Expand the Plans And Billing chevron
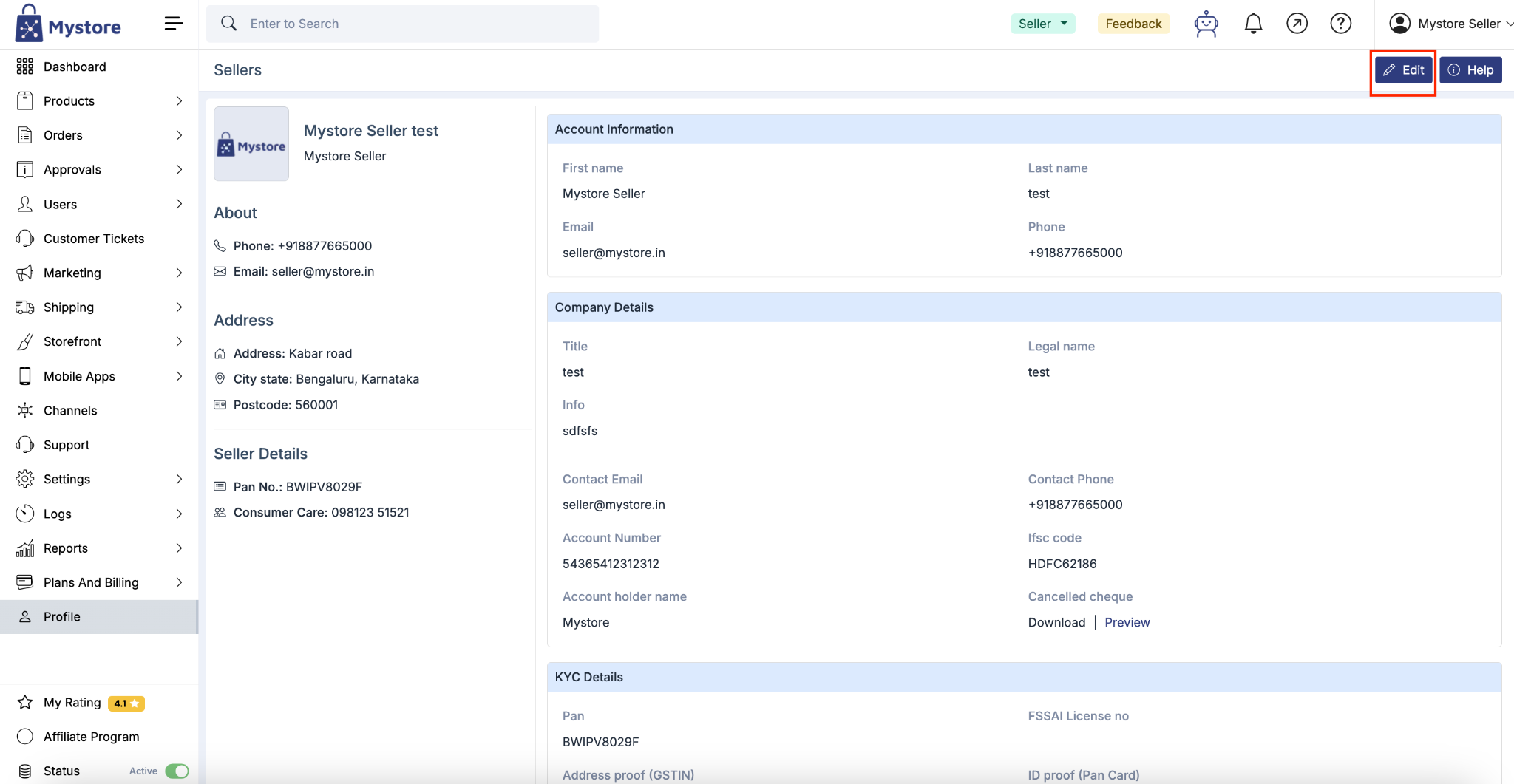Viewport: 1514px width, 784px height. [179, 582]
